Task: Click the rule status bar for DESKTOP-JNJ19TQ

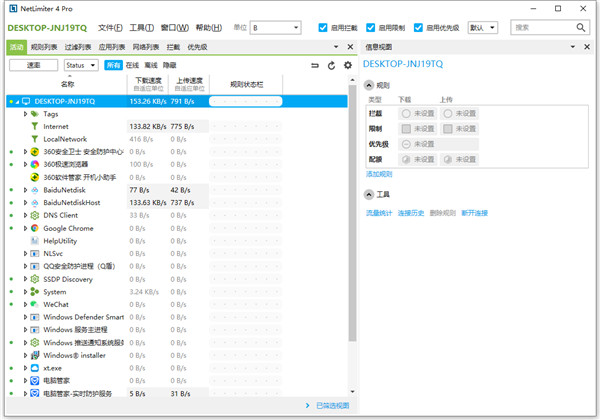Action: click(246, 101)
